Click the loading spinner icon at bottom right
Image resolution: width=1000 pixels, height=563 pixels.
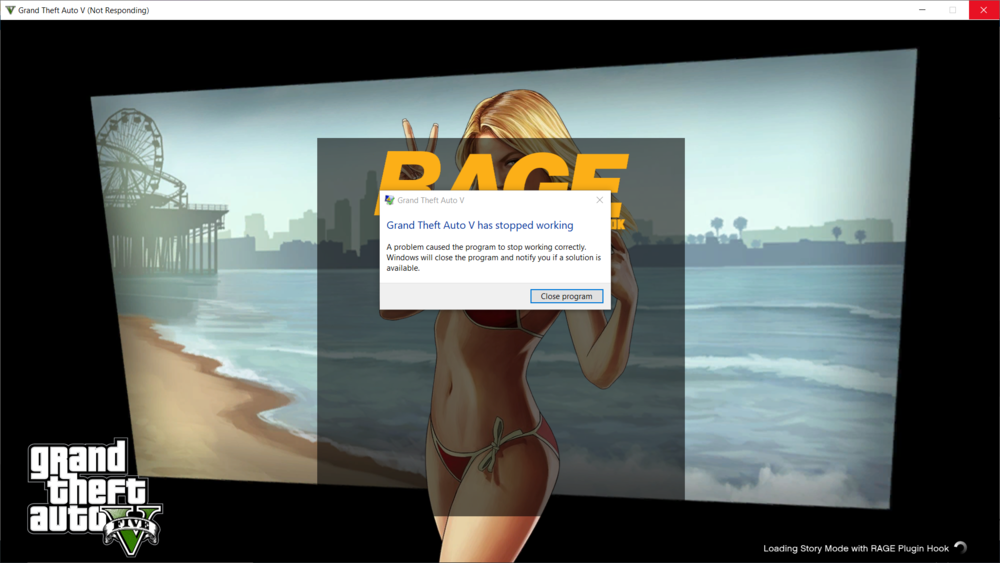click(x=961, y=547)
